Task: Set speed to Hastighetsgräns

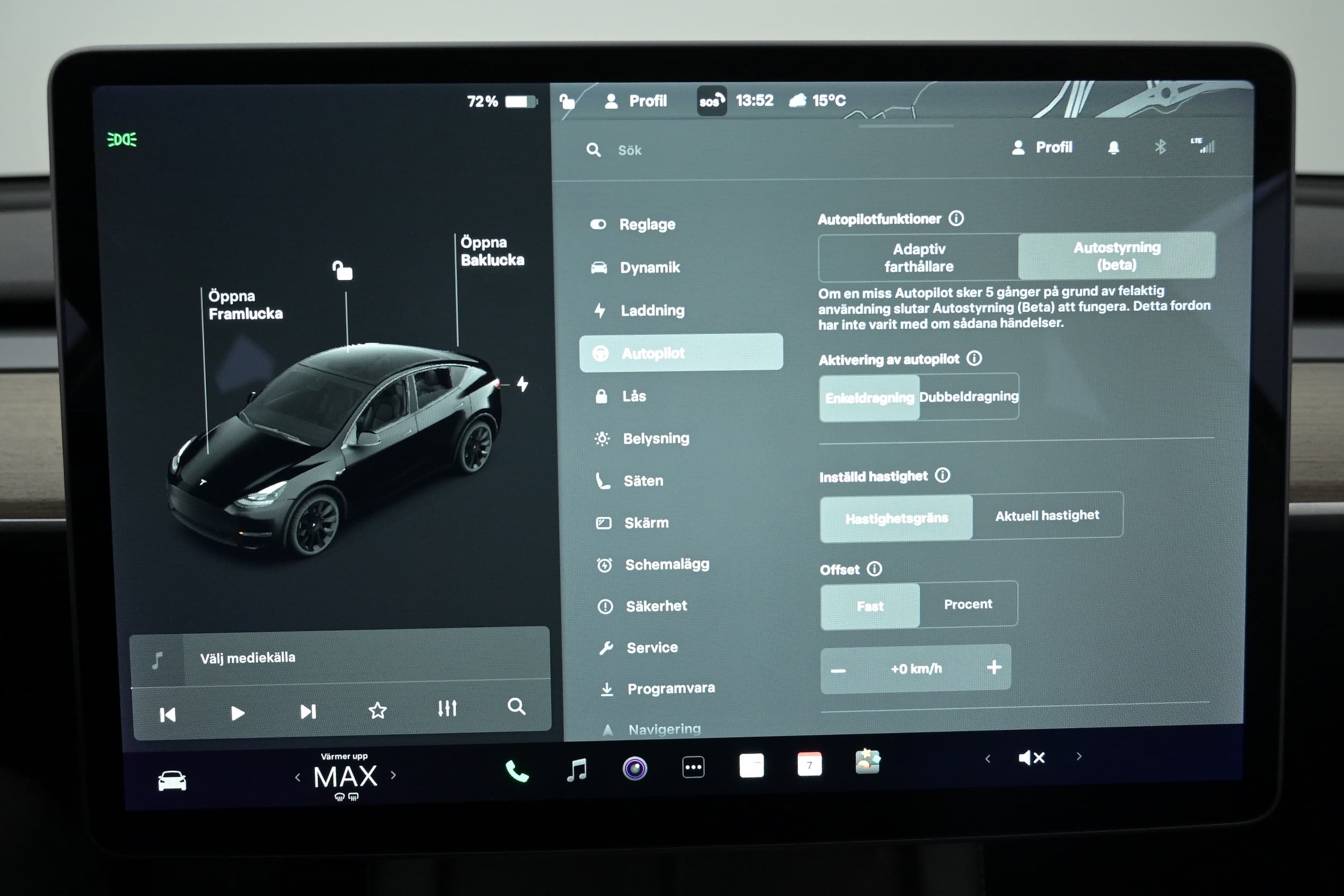Action: pyautogui.click(x=896, y=518)
